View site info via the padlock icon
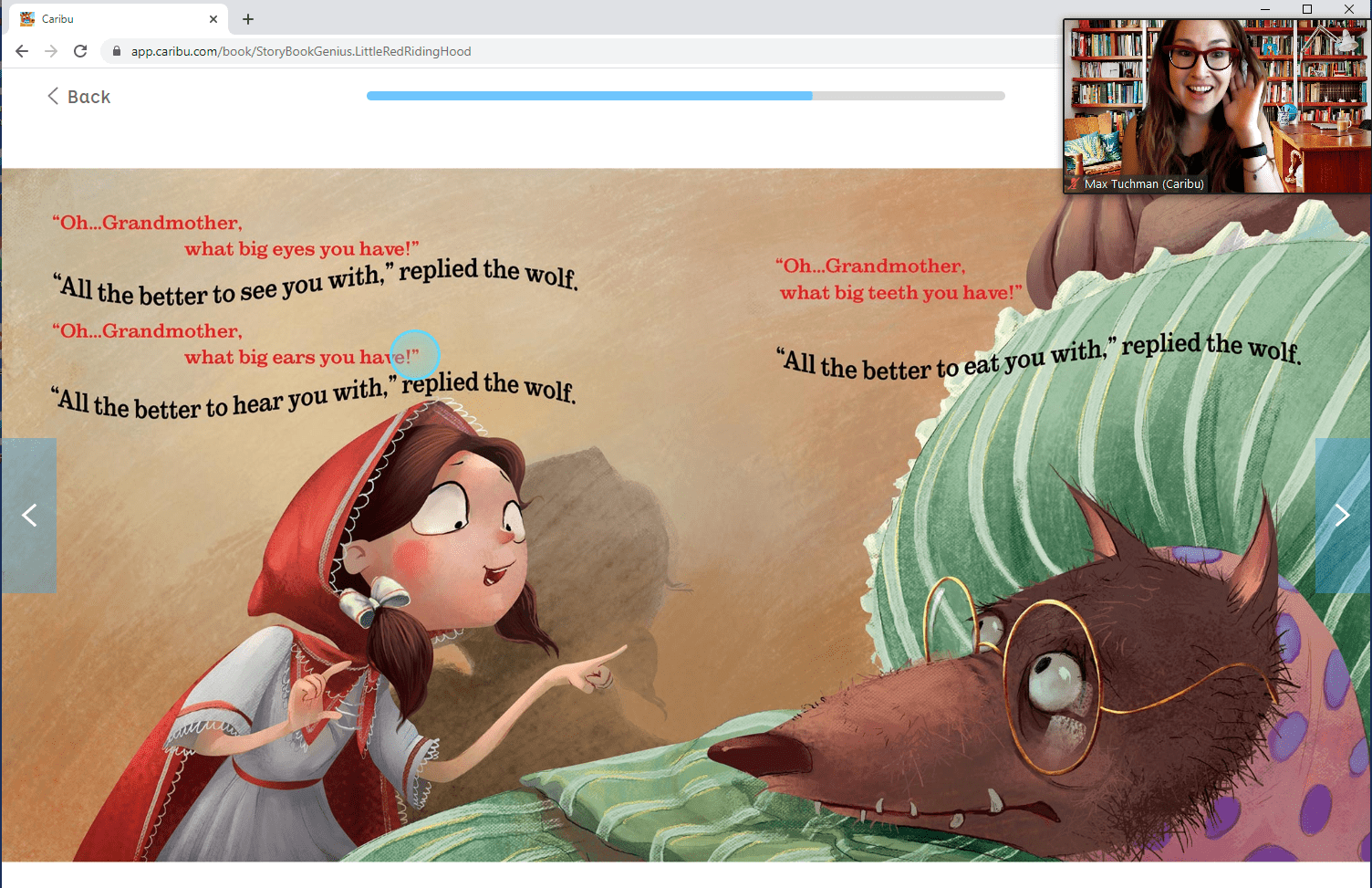1372x888 pixels. point(117,51)
